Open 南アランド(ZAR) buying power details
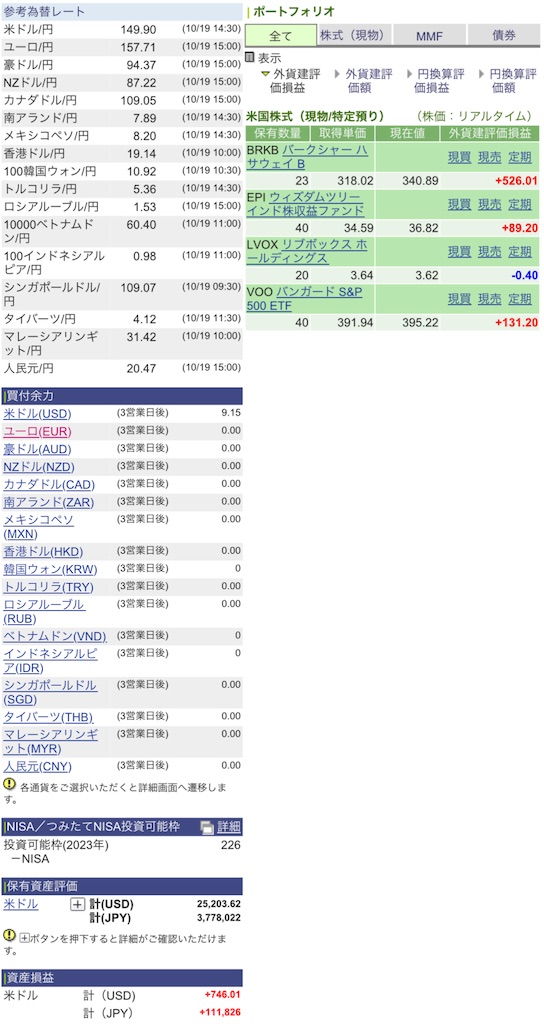This screenshot has height=1024, width=544. (x=48, y=502)
